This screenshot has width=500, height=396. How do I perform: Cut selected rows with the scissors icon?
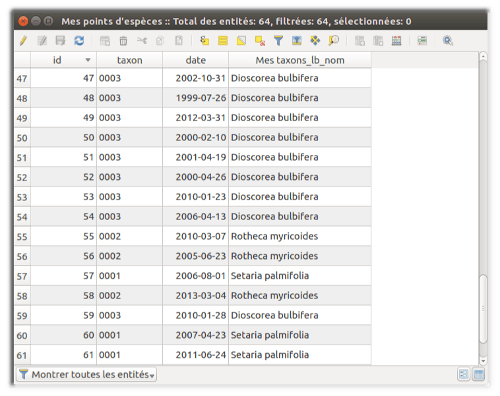[142, 41]
